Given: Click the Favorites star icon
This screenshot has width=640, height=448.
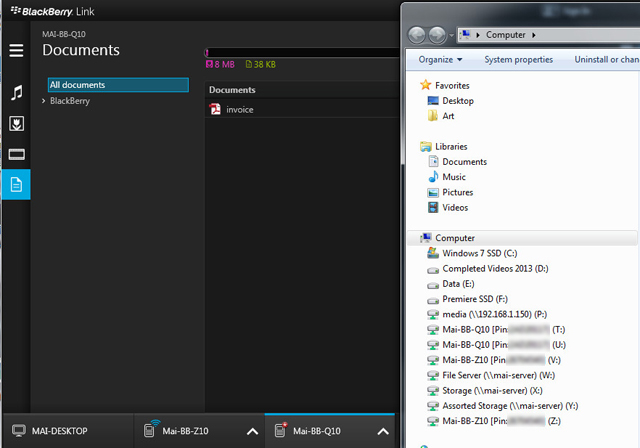Looking at the screenshot, I should coord(426,85).
